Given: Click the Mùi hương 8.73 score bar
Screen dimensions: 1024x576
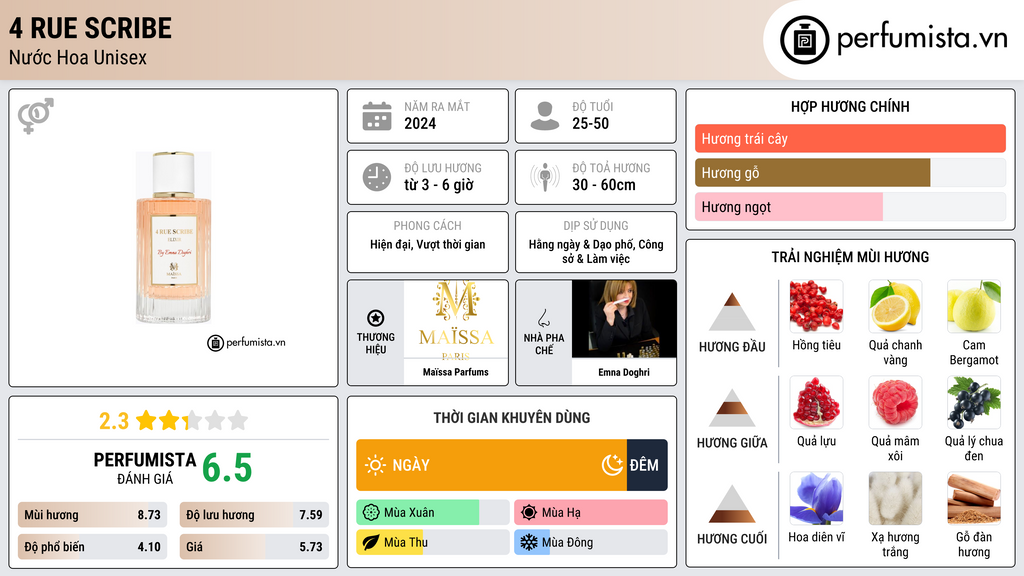Looking at the screenshot, I should 92,515.
